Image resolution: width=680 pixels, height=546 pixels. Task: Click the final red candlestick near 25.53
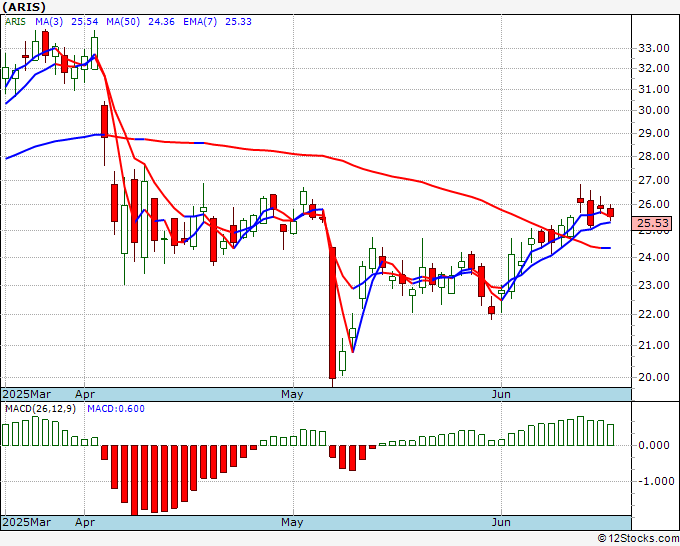click(x=611, y=213)
